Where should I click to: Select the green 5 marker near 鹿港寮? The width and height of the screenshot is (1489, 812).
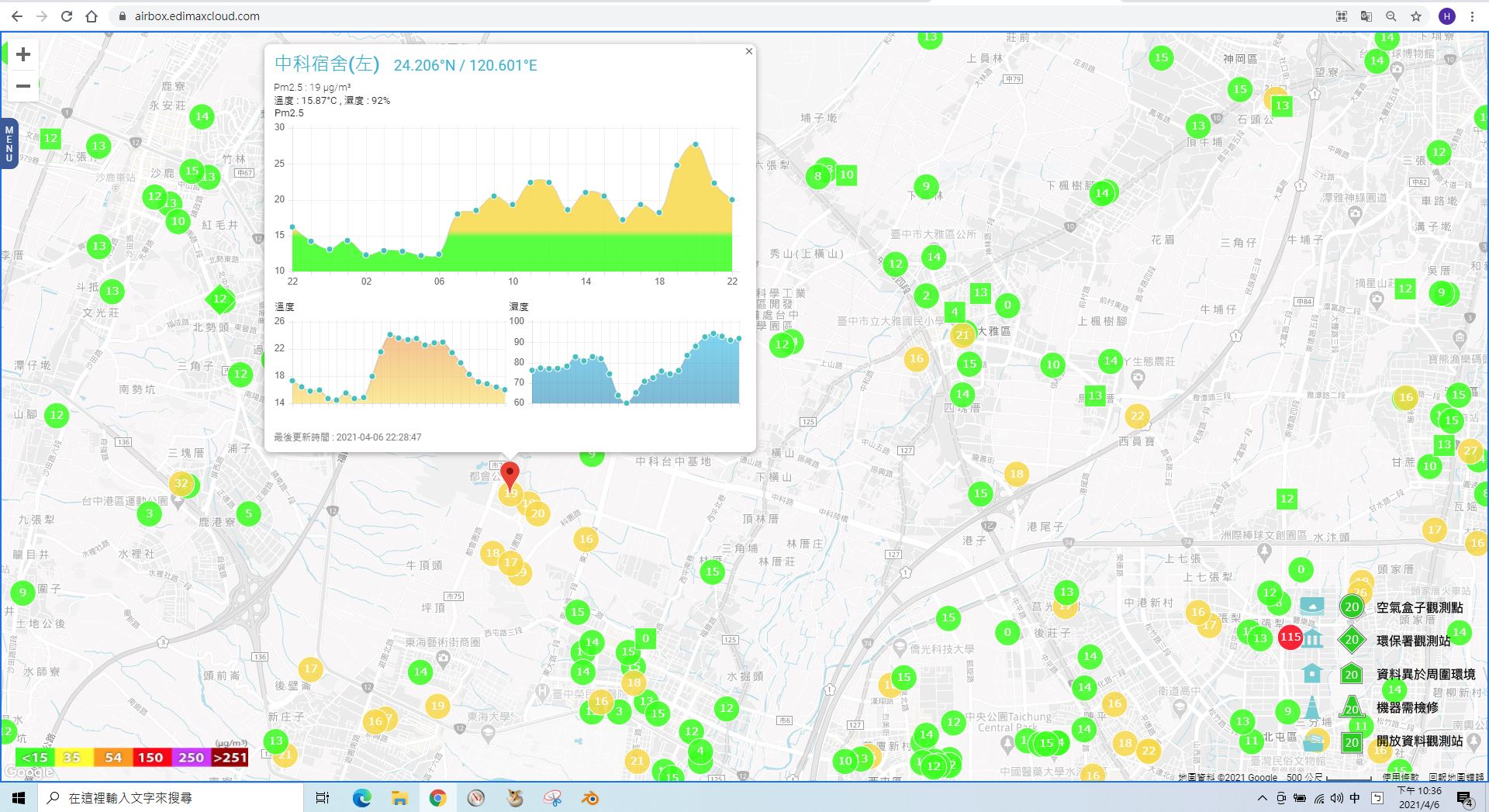coord(249,513)
